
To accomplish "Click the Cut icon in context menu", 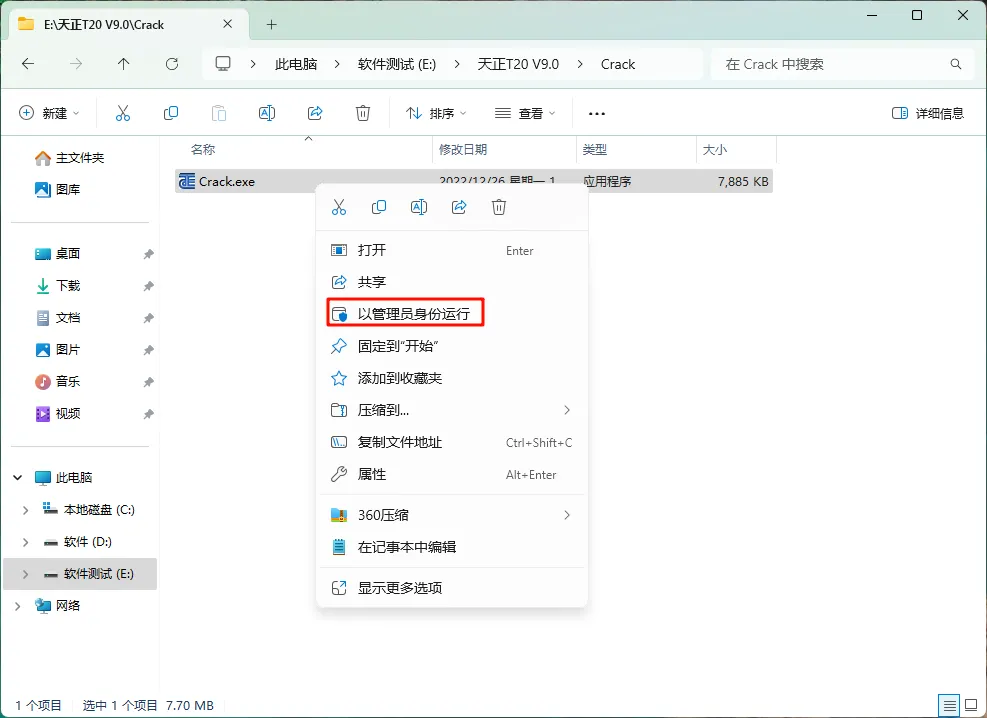I will click(x=339, y=207).
